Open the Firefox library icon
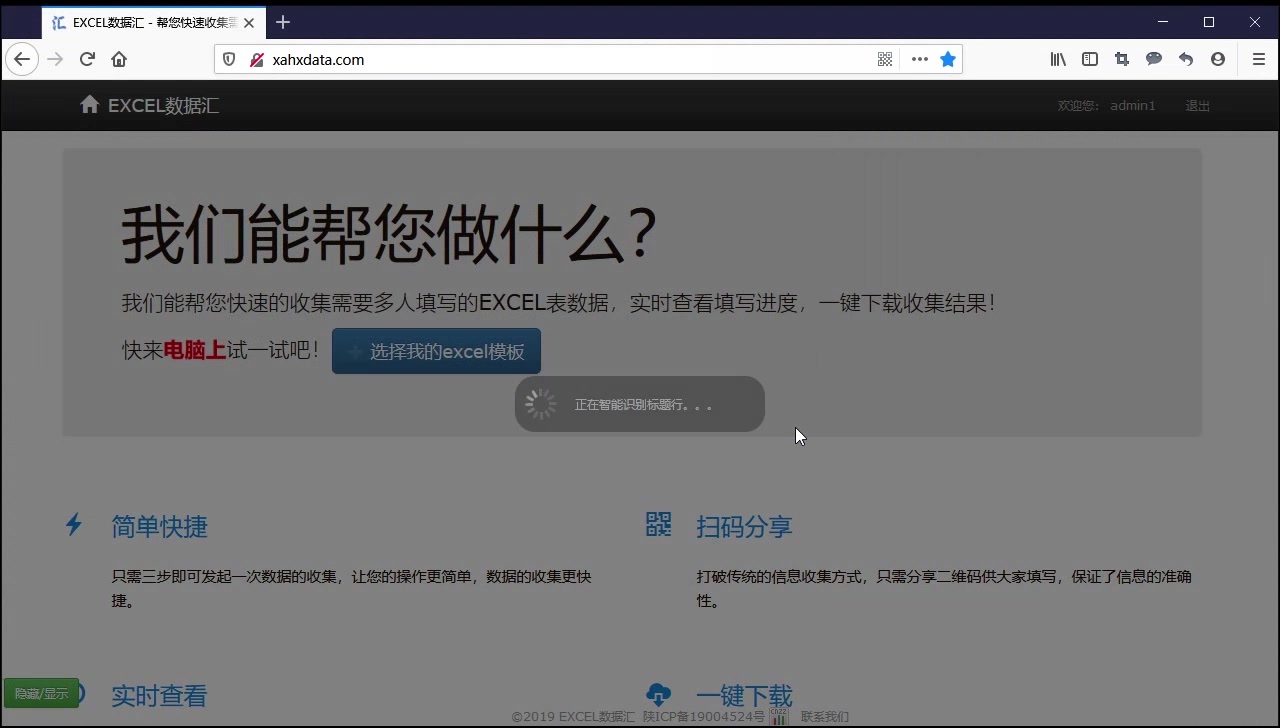 tap(1058, 59)
